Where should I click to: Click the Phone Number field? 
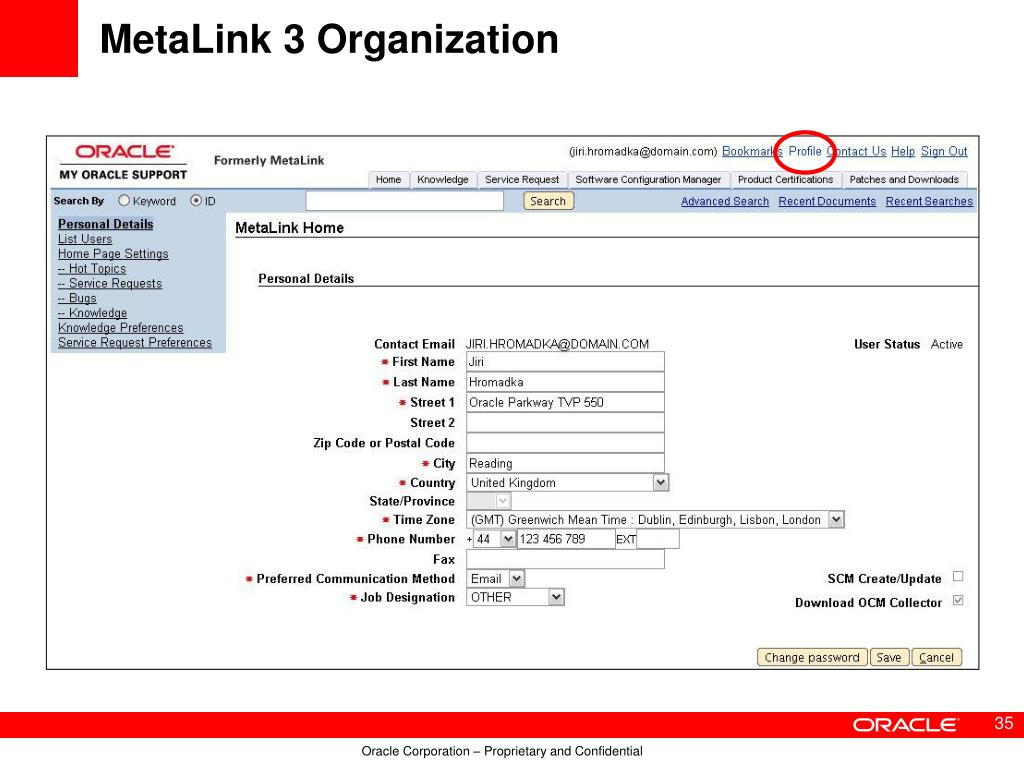pos(566,539)
